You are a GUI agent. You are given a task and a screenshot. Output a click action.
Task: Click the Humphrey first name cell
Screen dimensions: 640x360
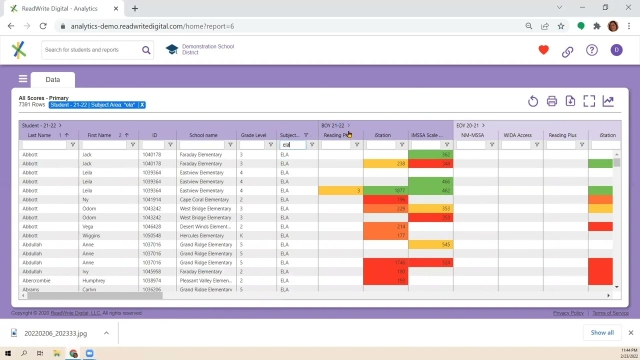coord(108,280)
